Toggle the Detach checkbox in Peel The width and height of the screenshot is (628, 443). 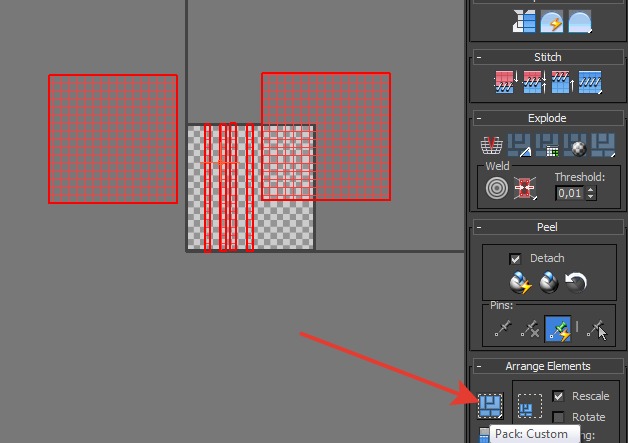coord(515,258)
